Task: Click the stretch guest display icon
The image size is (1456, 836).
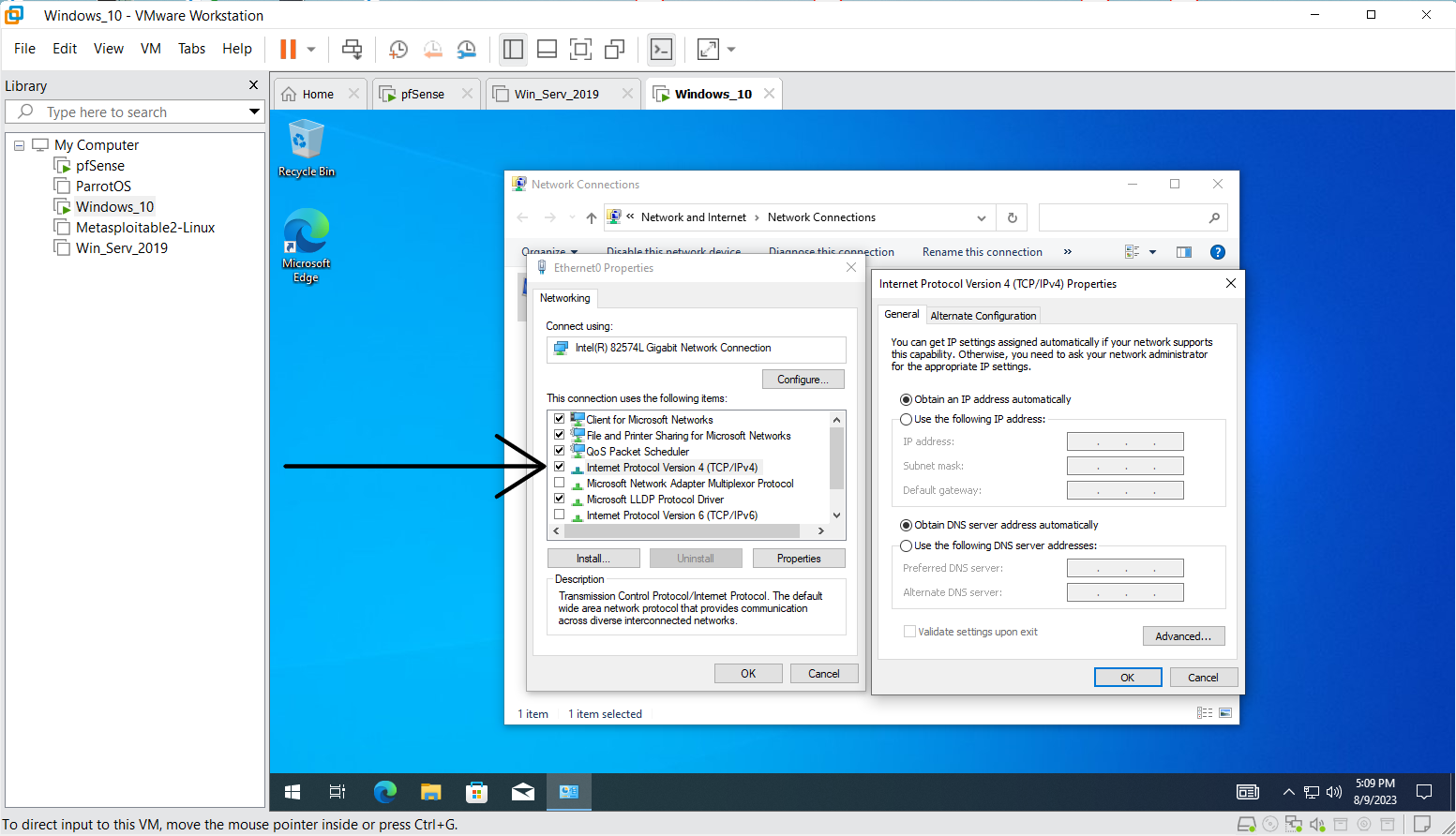Action: [x=709, y=49]
